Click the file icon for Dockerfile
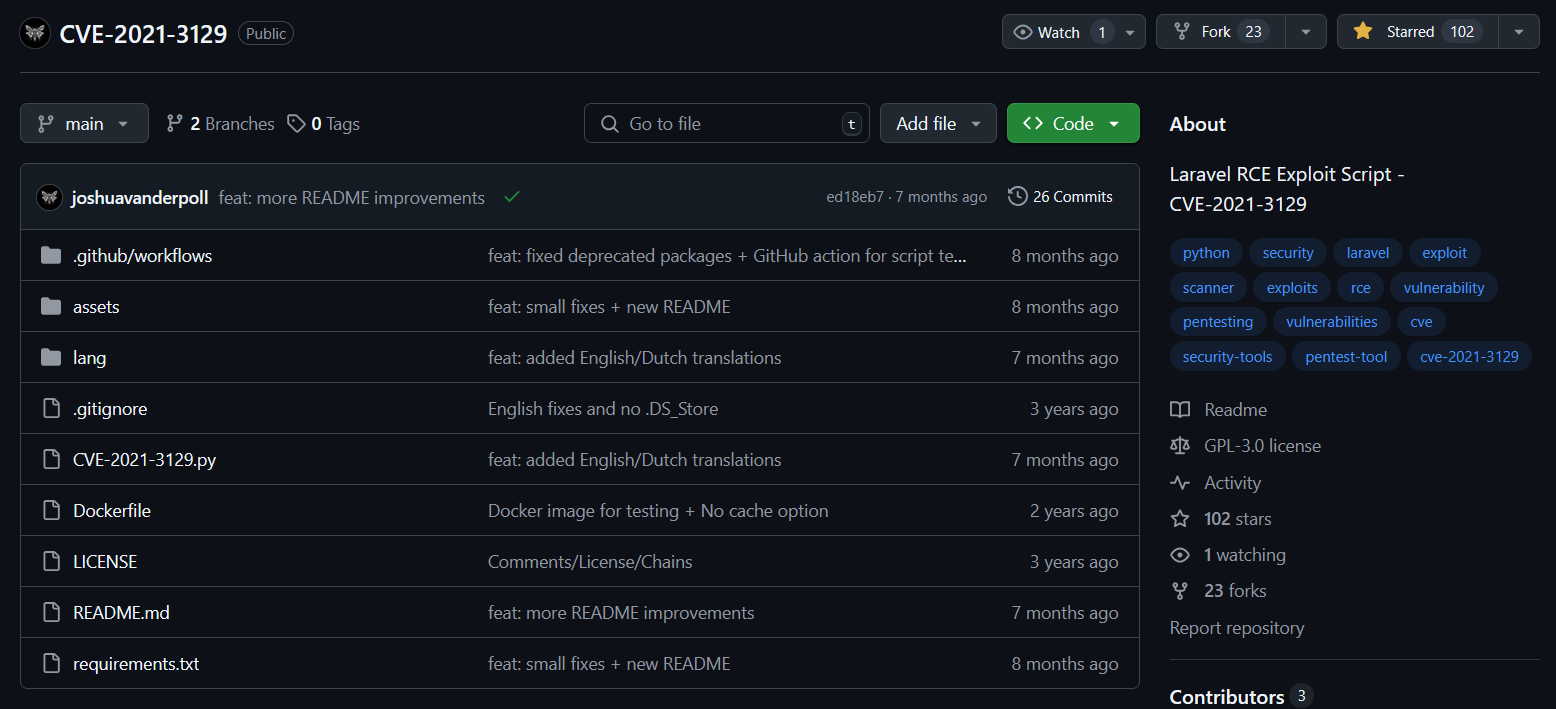The width and height of the screenshot is (1556, 709). (x=51, y=511)
